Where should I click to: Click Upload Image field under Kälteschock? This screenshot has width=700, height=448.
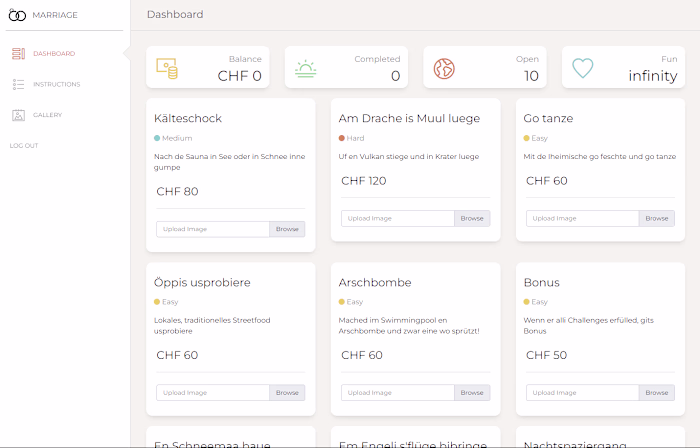coord(213,229)
